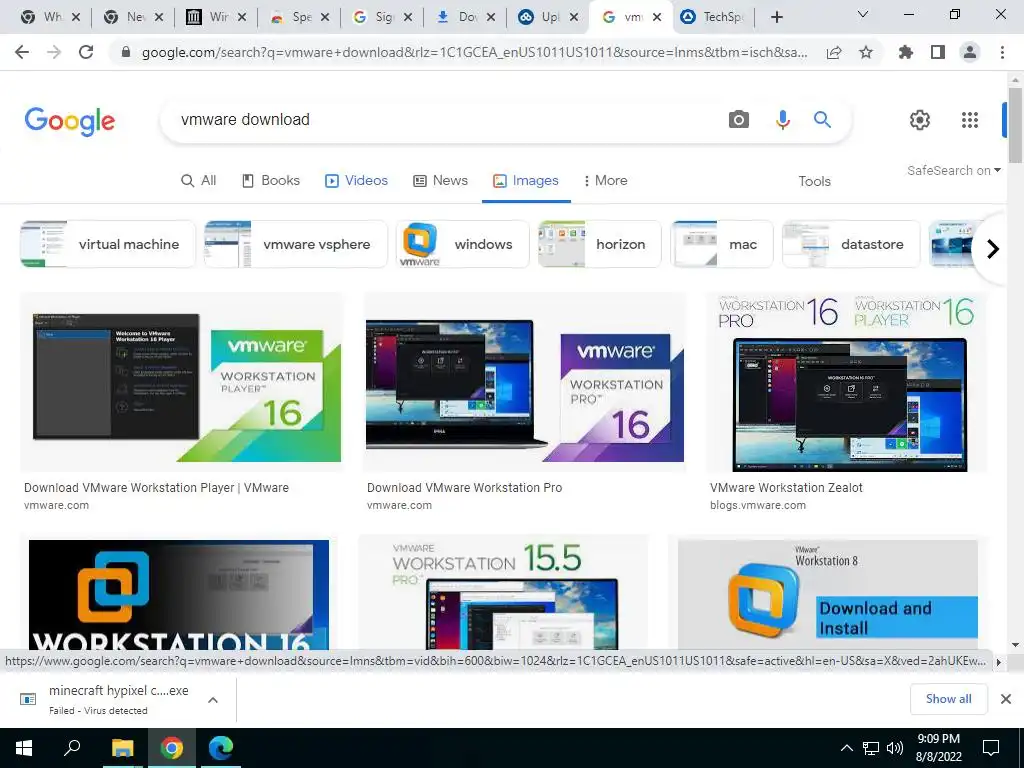
Task: Bookmark this page with star
Action: (x=866, y=52)
